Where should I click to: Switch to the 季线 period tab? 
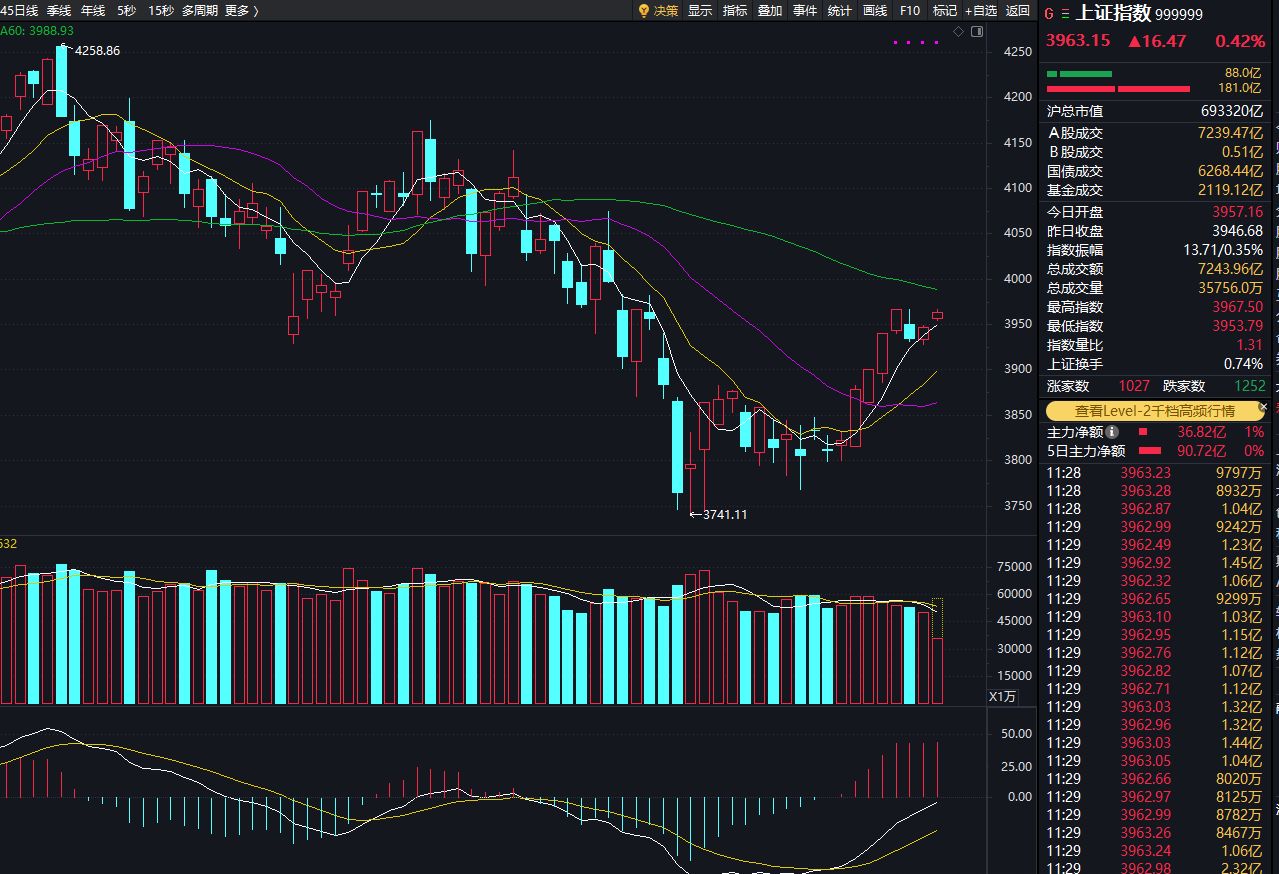click(59, 10)
